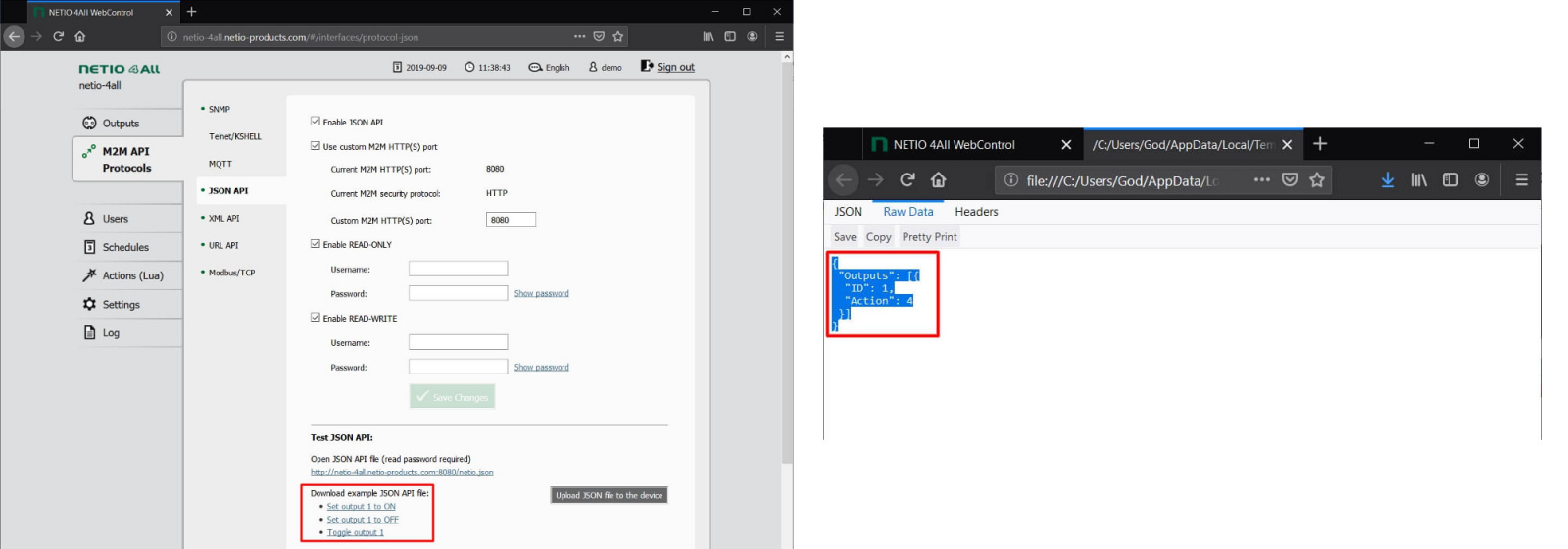Screen dimensions: 1568x549
Task: Click READ-ONLY Username field
Action: [x=458, y=269]
